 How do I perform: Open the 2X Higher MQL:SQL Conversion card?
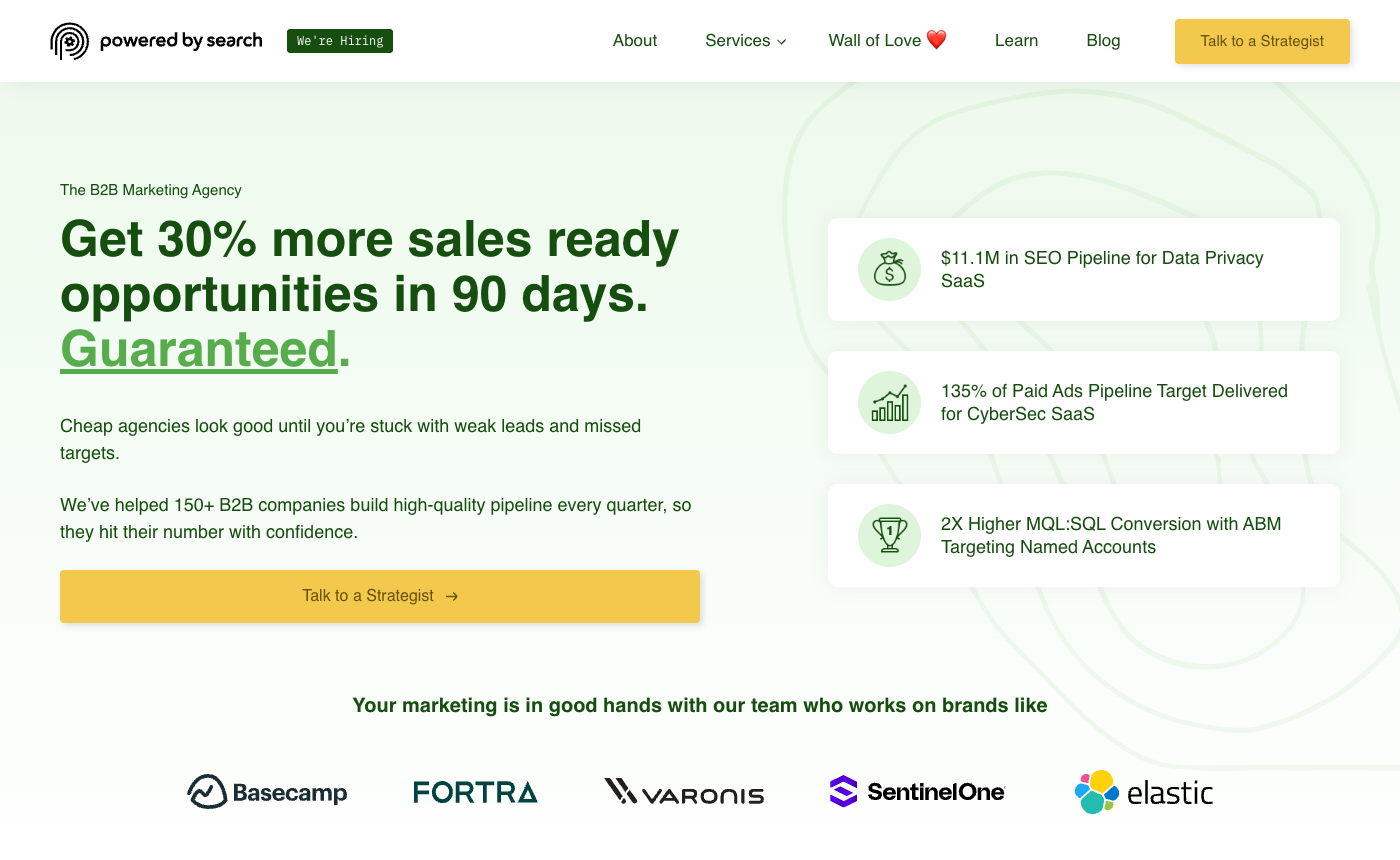1084,535
